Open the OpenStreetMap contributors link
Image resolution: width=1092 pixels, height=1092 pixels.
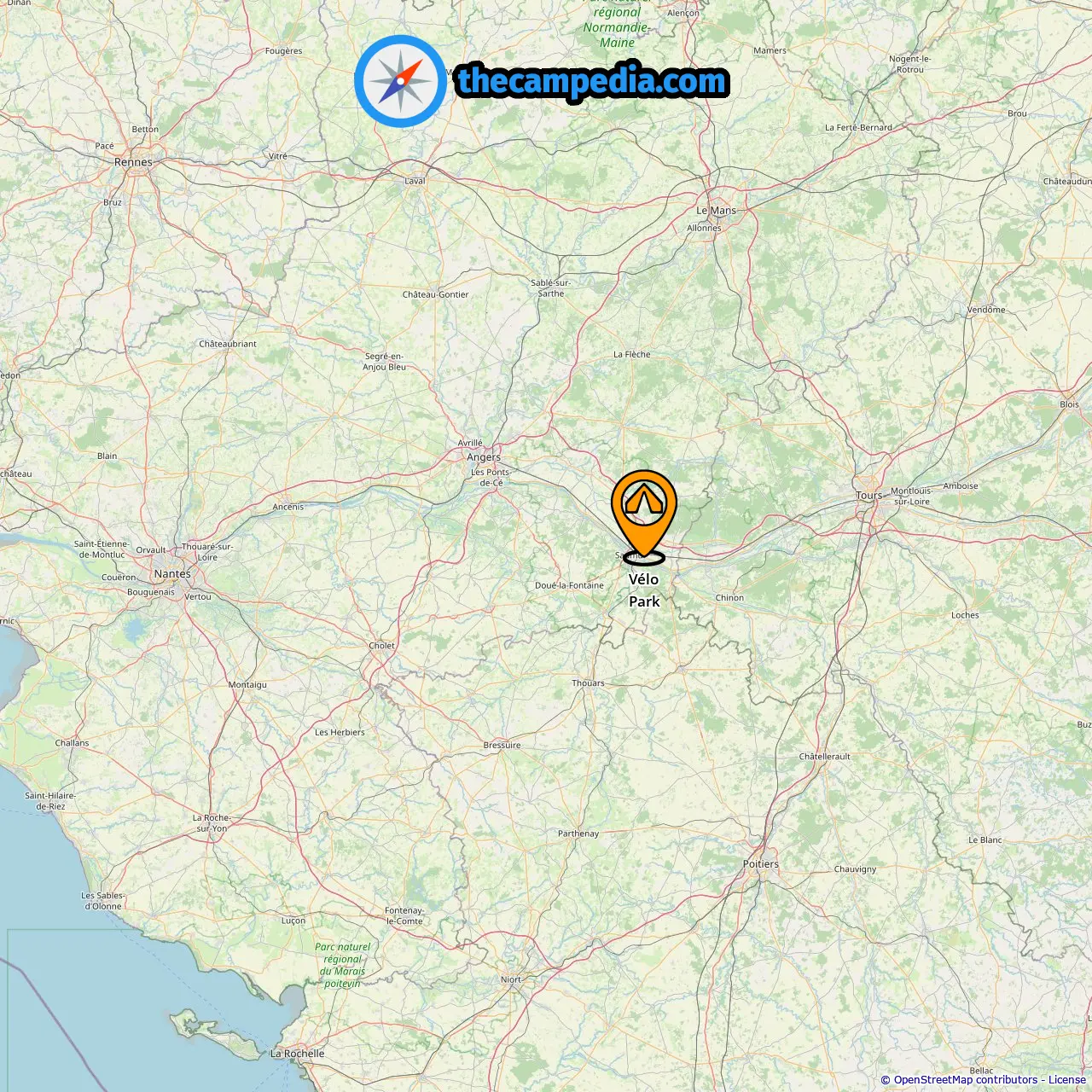(x=966, y=1079)
